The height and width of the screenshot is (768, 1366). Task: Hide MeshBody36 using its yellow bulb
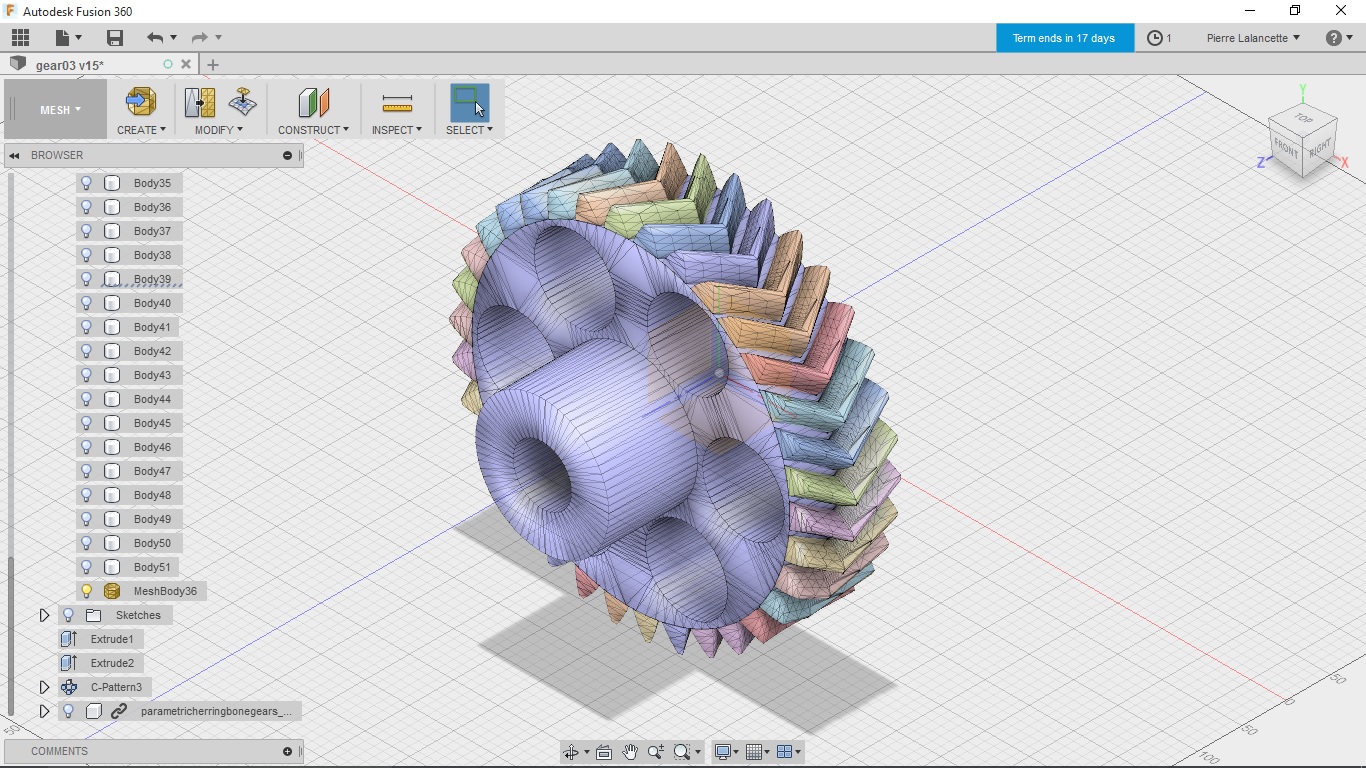(x=86, y=591)
